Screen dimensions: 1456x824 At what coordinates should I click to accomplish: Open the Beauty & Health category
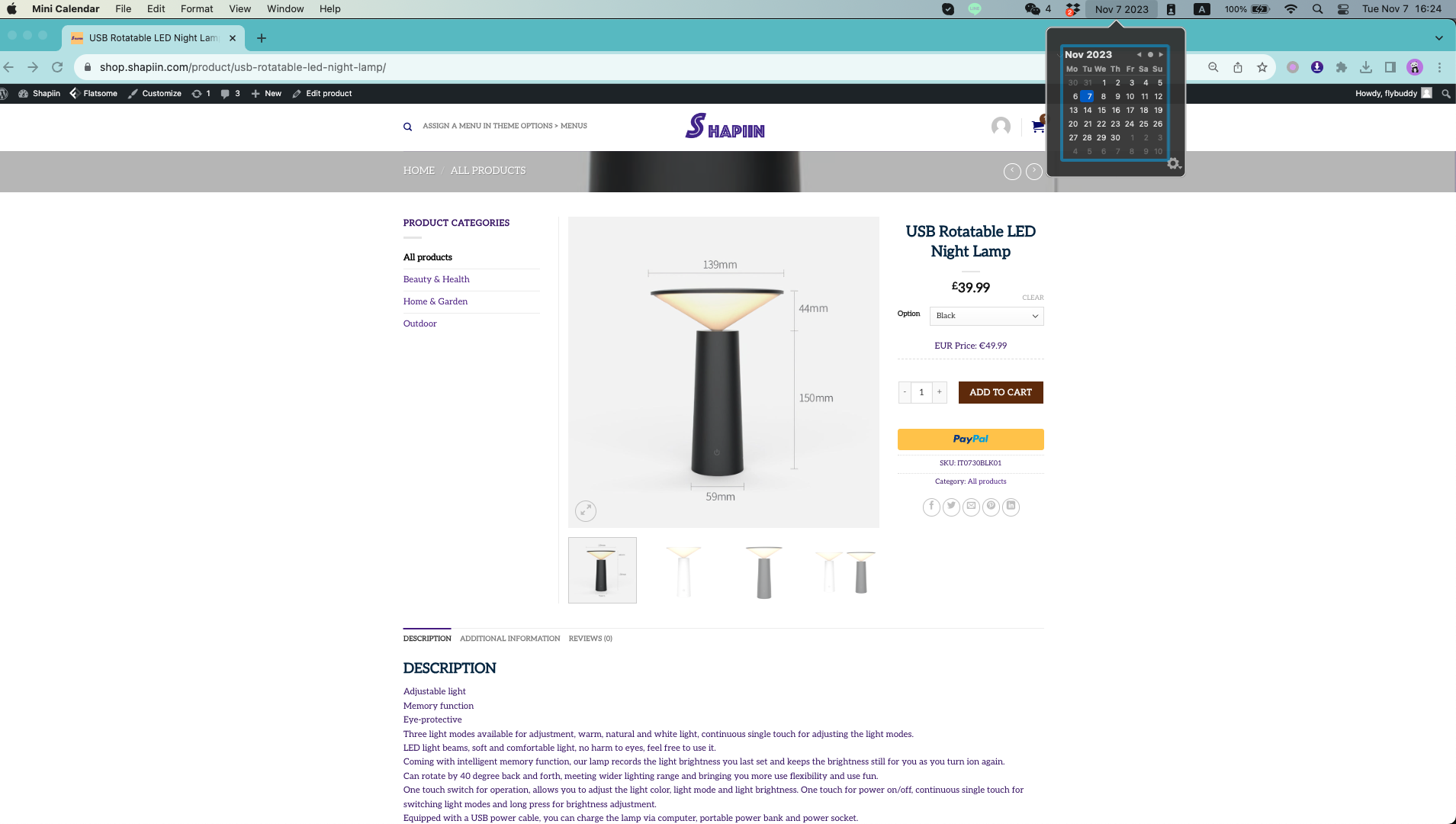click(x=436, y=279)
